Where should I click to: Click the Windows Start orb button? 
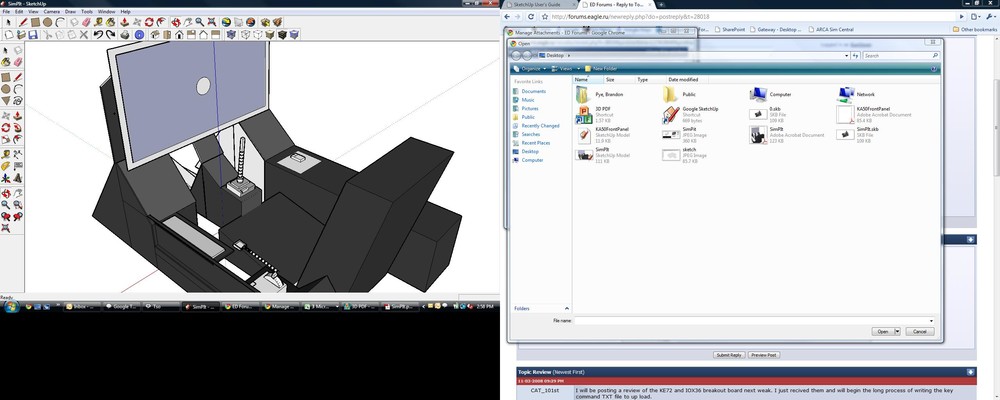coord(11,307)
